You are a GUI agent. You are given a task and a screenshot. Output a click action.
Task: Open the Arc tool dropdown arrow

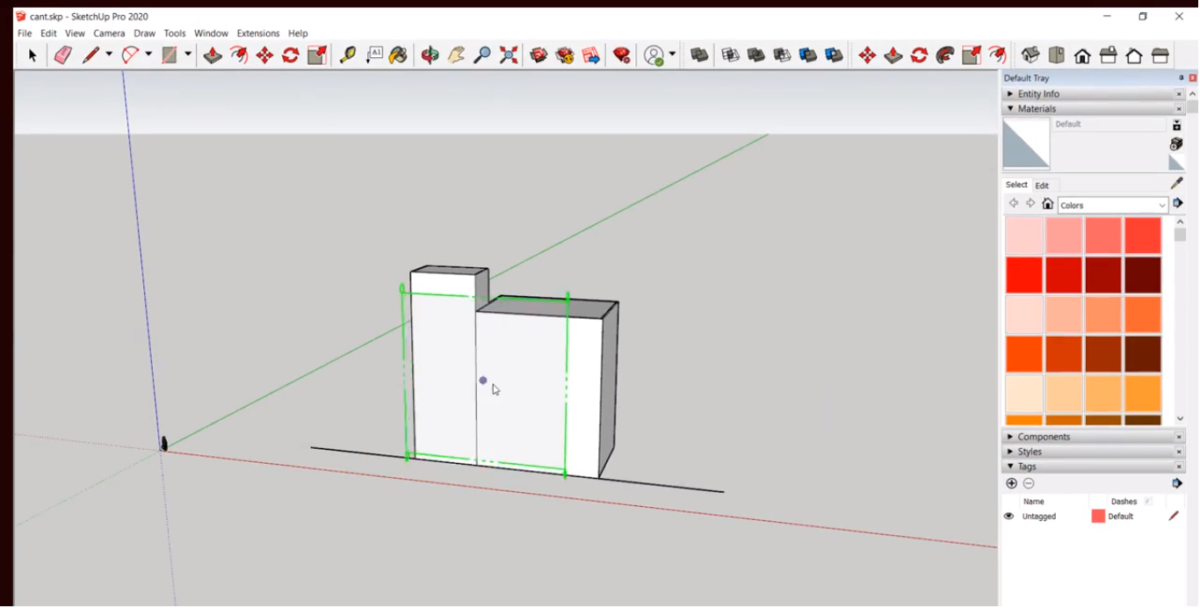click(x=148, y=56)
